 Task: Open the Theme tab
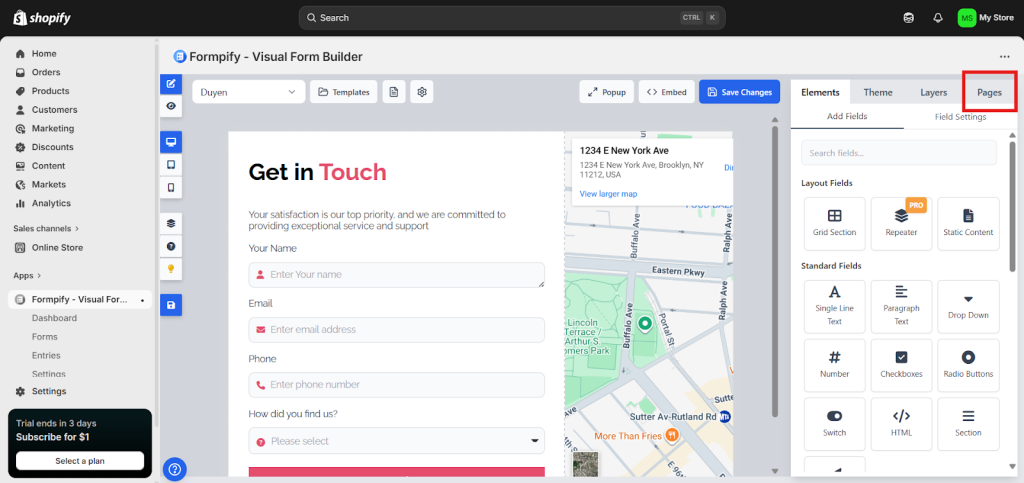878,92
